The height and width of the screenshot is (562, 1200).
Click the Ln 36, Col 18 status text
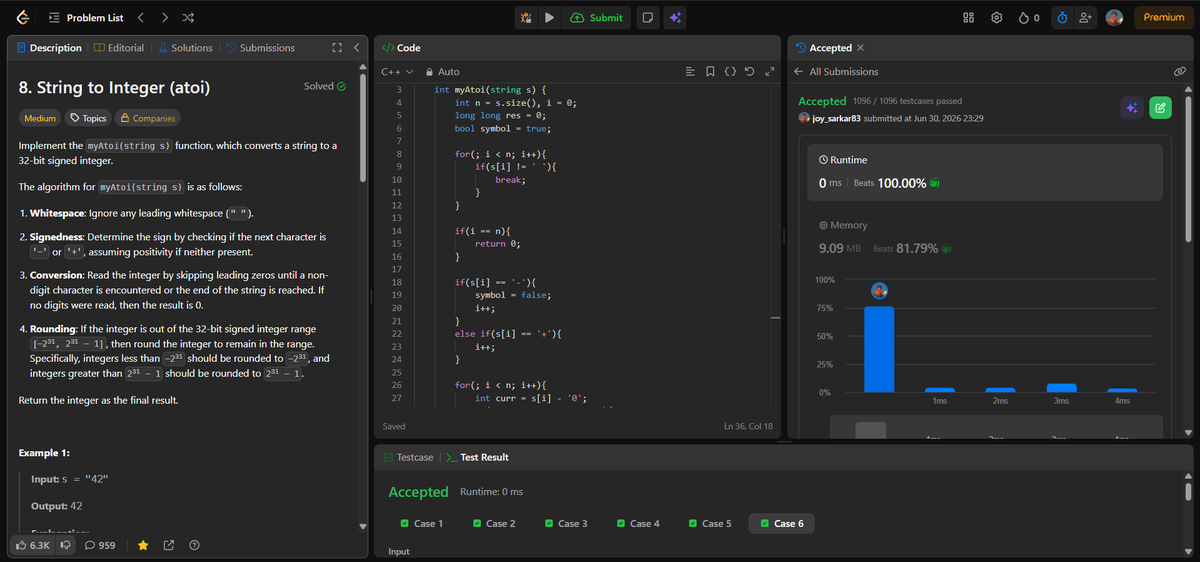pyautogui.click(x=748, y=427)
